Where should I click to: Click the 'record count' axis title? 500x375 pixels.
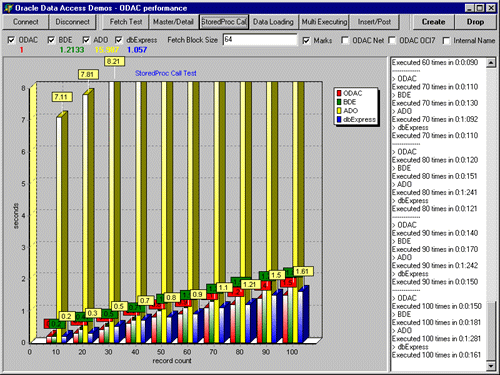point(172,361)
